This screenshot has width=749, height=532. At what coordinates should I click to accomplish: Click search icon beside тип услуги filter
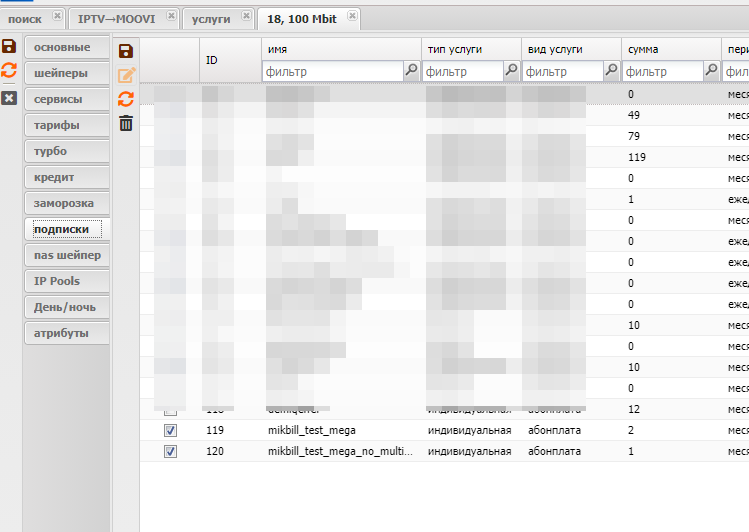click(511, 71)
